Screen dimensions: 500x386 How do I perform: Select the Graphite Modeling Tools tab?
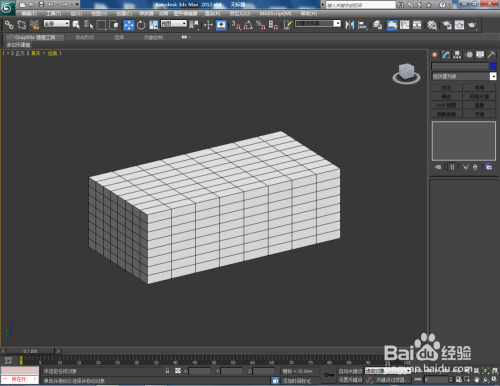coord(35,37)
